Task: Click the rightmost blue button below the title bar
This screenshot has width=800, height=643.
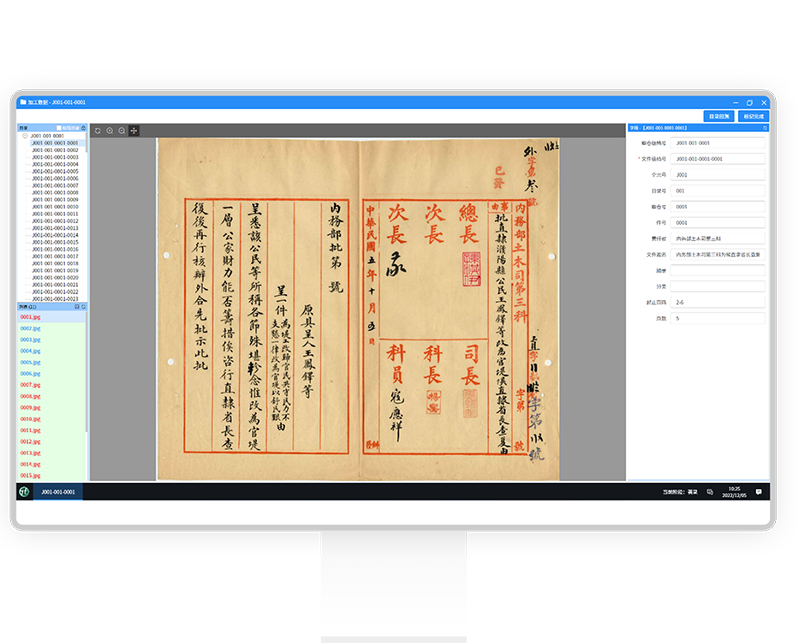Action: tap(754, 116)
